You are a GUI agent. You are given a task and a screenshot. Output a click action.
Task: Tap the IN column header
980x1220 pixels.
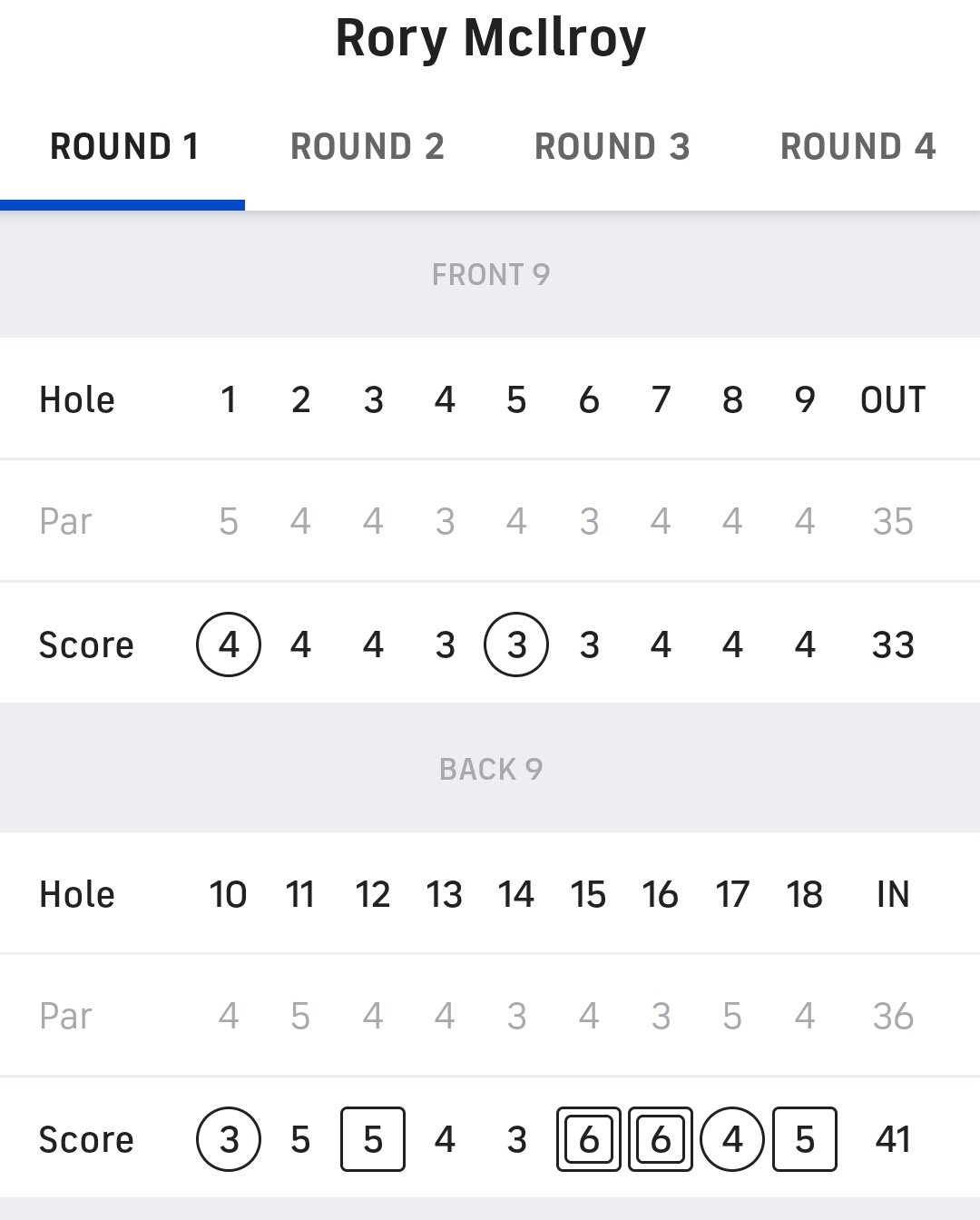893,894
